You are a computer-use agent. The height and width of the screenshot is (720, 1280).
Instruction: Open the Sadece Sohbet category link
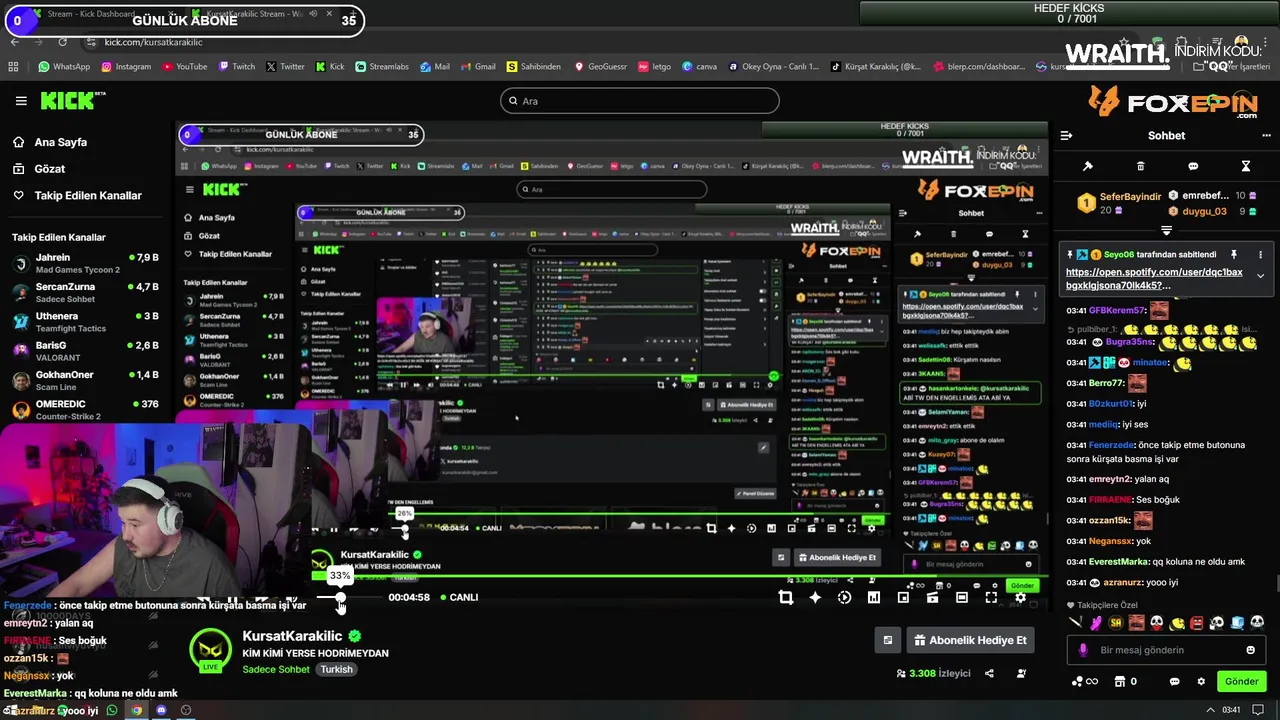pyautogui.click(x=276, y=669)
